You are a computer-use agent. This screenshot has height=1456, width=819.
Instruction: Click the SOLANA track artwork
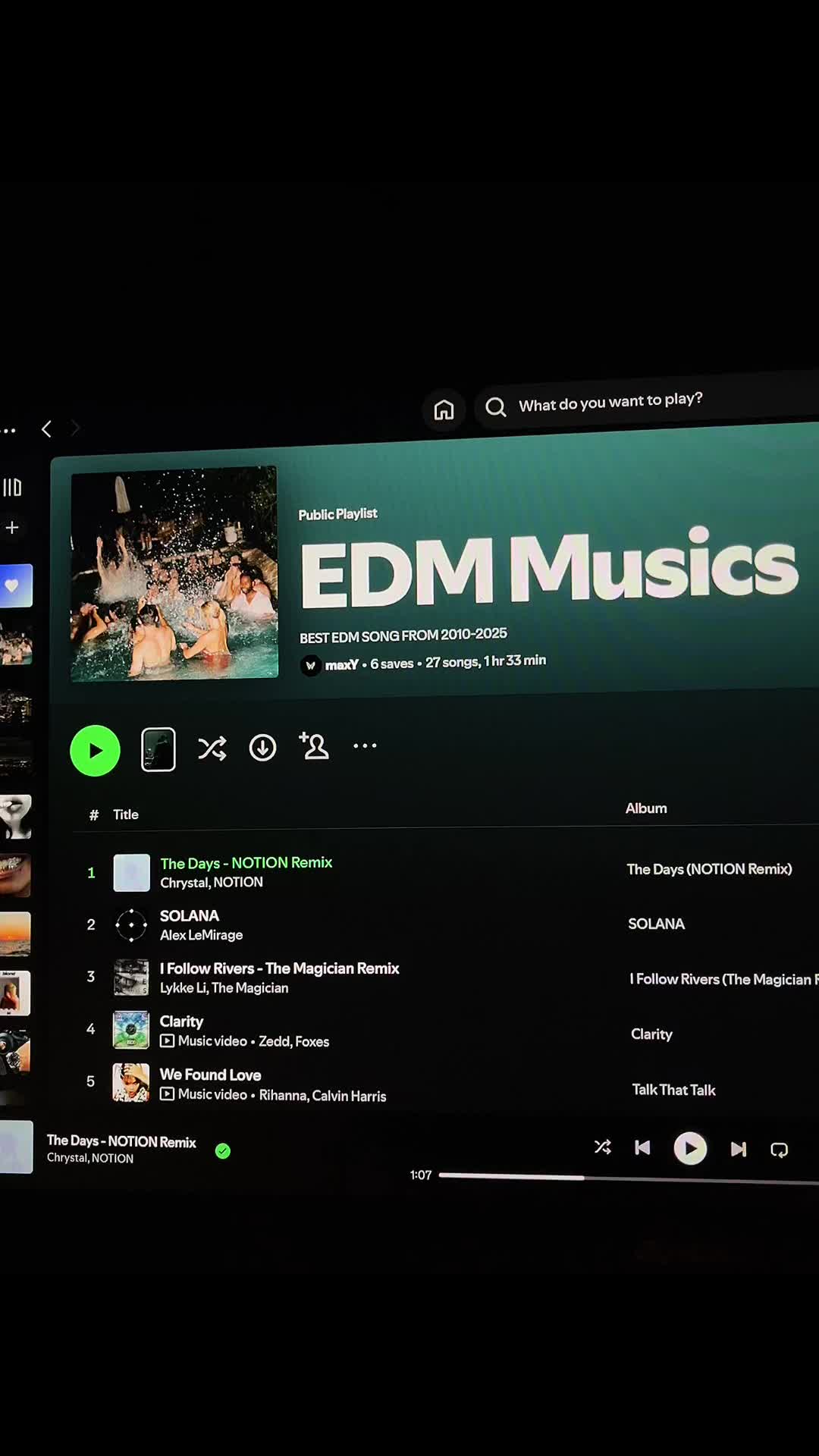[131, 925]
